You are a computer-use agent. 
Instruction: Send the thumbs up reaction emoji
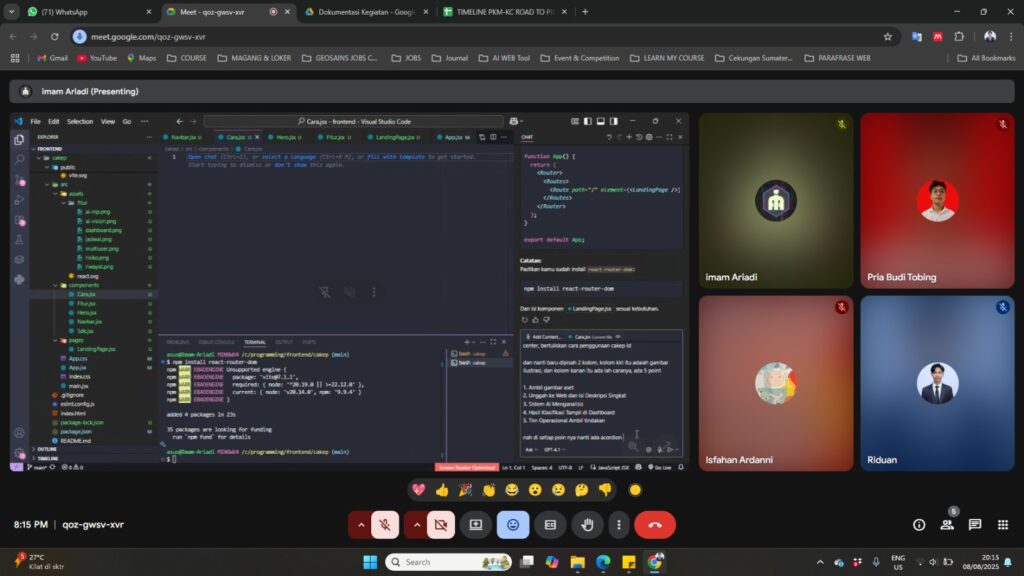click(442, 490)
